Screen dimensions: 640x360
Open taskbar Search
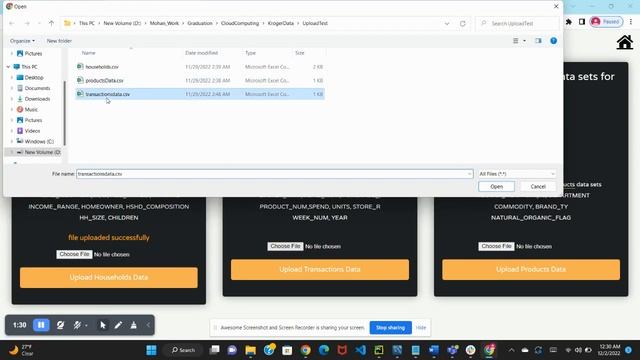coord(184,350)
